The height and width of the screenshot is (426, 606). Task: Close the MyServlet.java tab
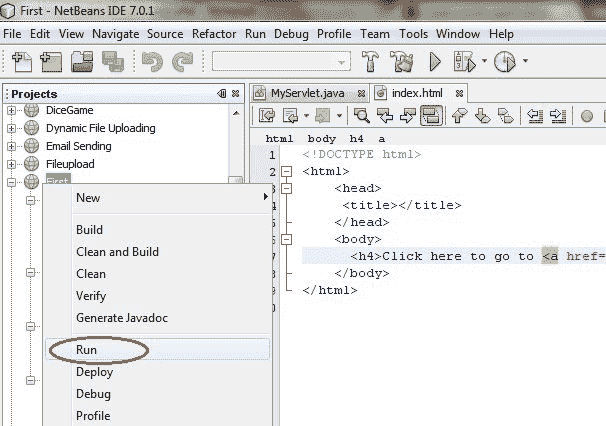pos(361,94)
